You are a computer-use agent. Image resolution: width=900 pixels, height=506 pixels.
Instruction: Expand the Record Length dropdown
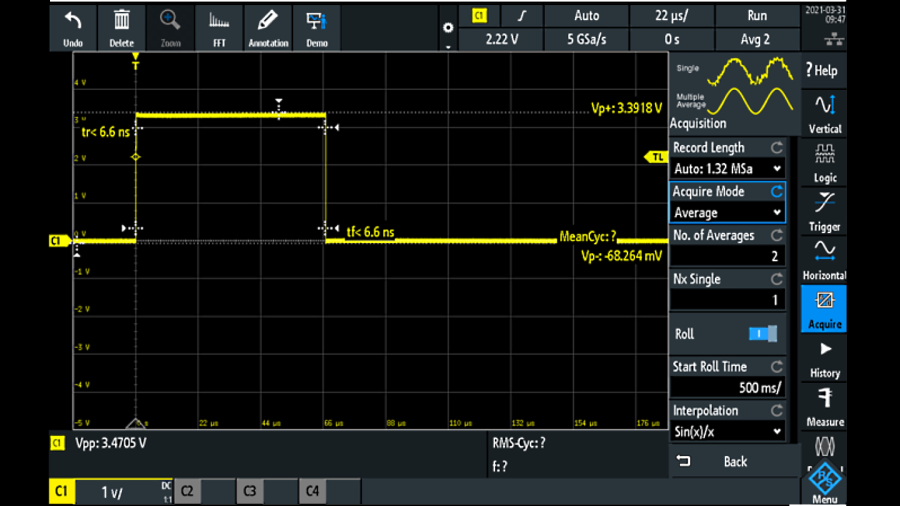click(x=727, y=169)
